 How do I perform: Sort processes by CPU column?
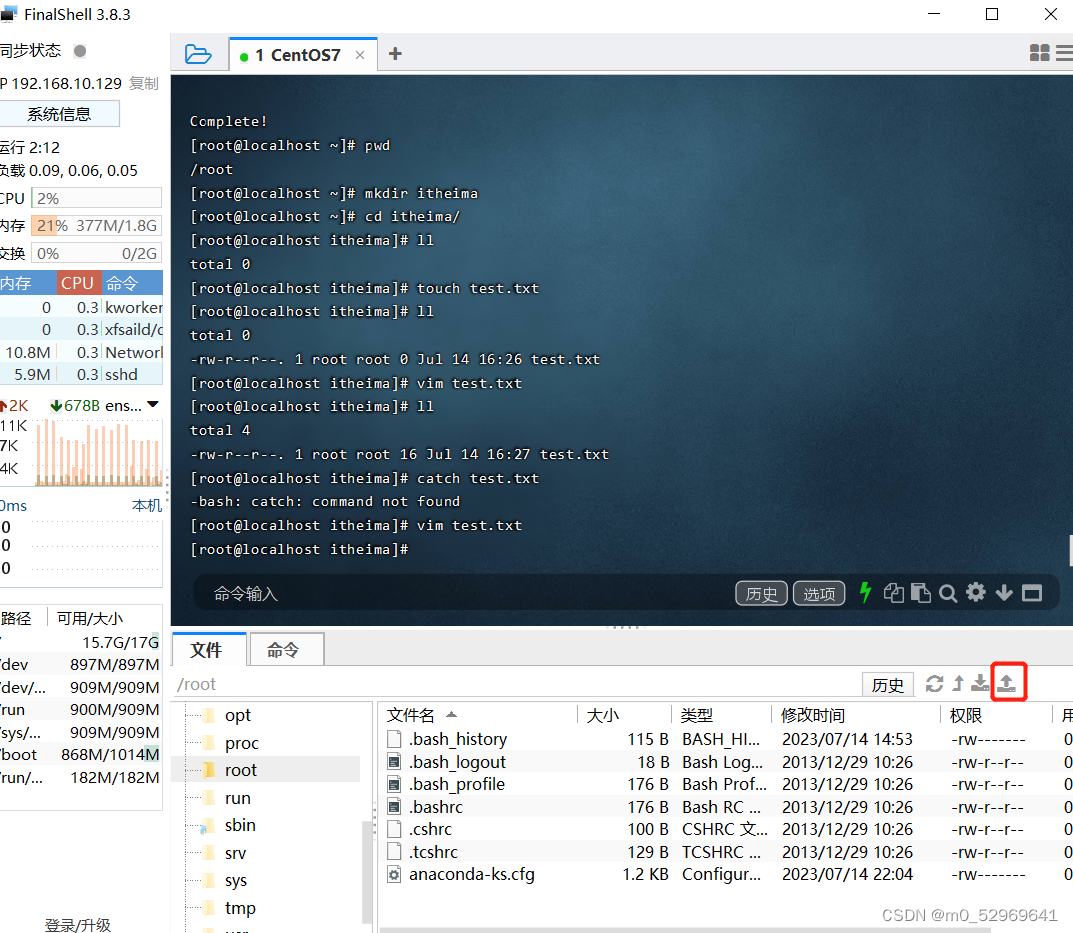coord(79,283)
